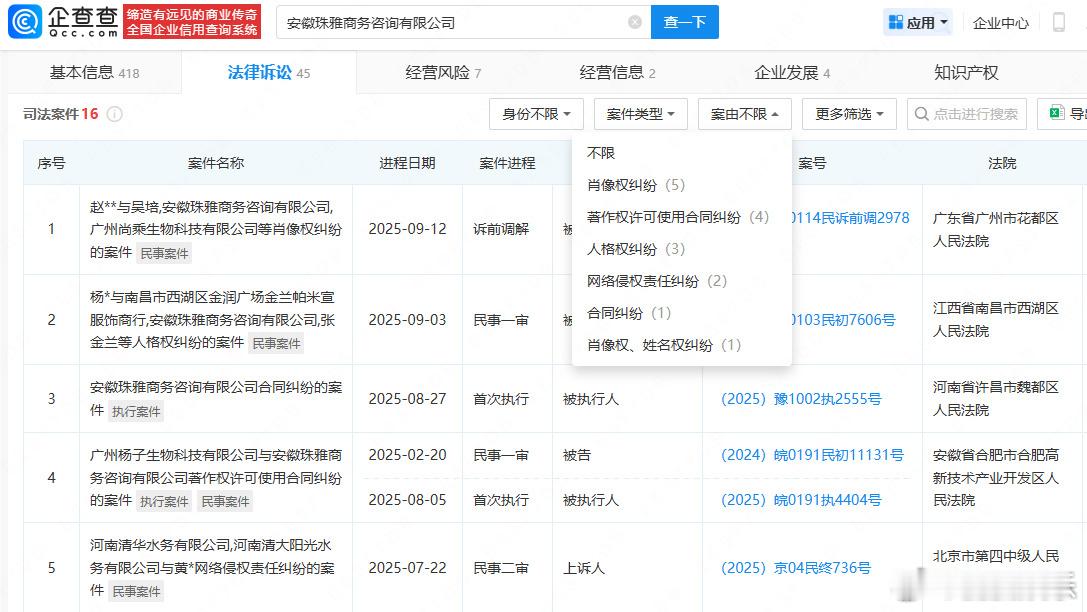The height and width of the screenshot is (612, 1087).
Task: Switch to the 法律诉讼 tab
Action: tap(269, 72)
